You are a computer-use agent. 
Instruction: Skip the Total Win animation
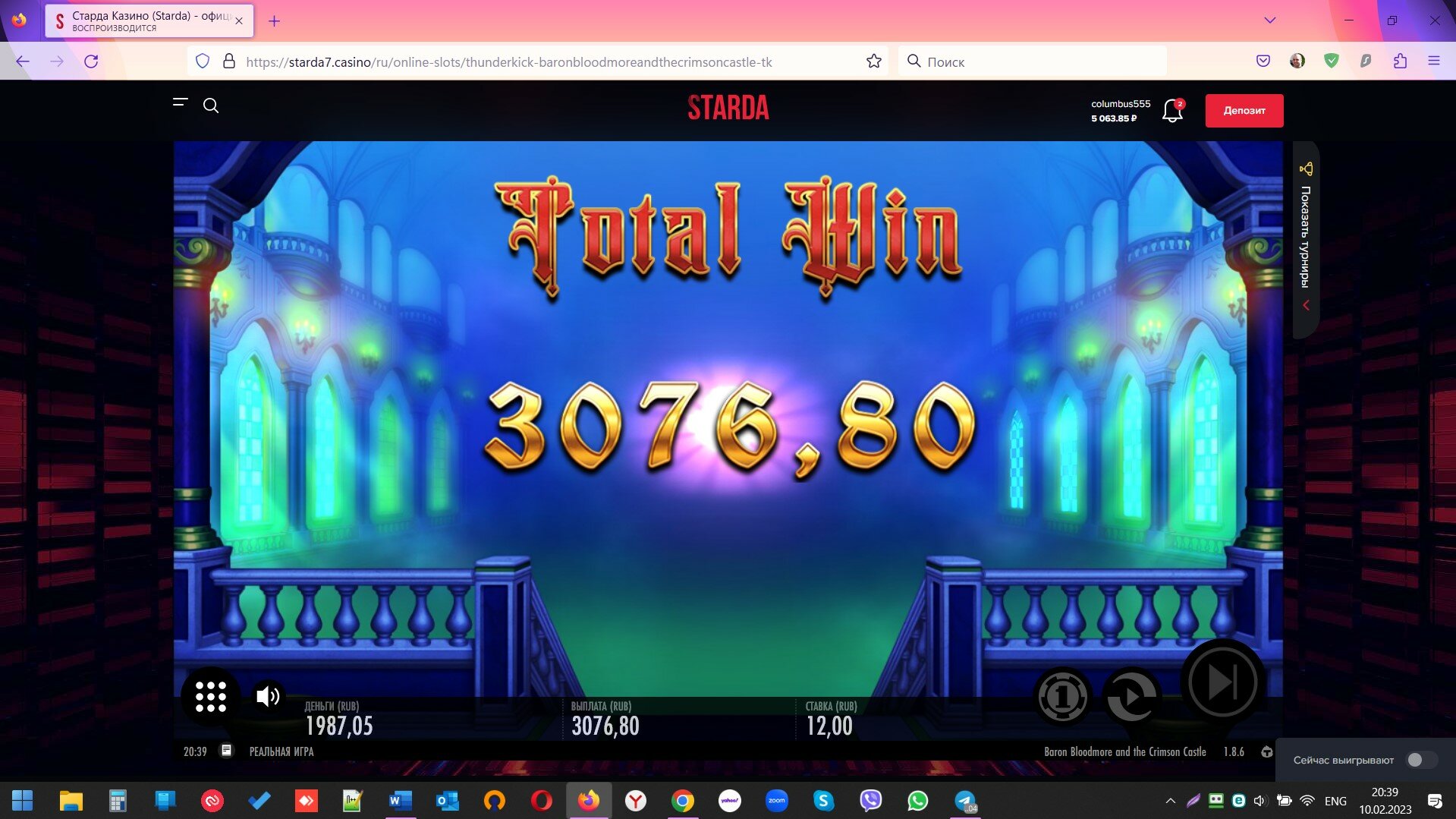(x=1222, y=682)
